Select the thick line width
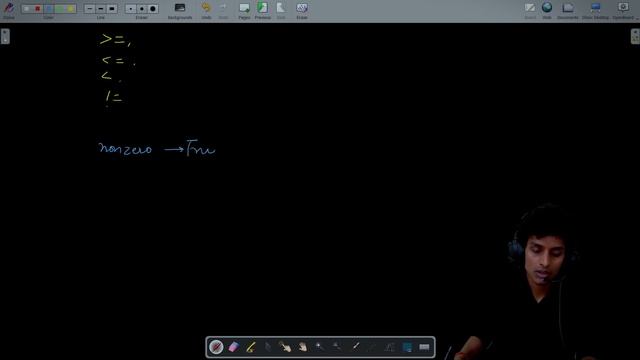640x360 pixels. (x=112, y=9)
